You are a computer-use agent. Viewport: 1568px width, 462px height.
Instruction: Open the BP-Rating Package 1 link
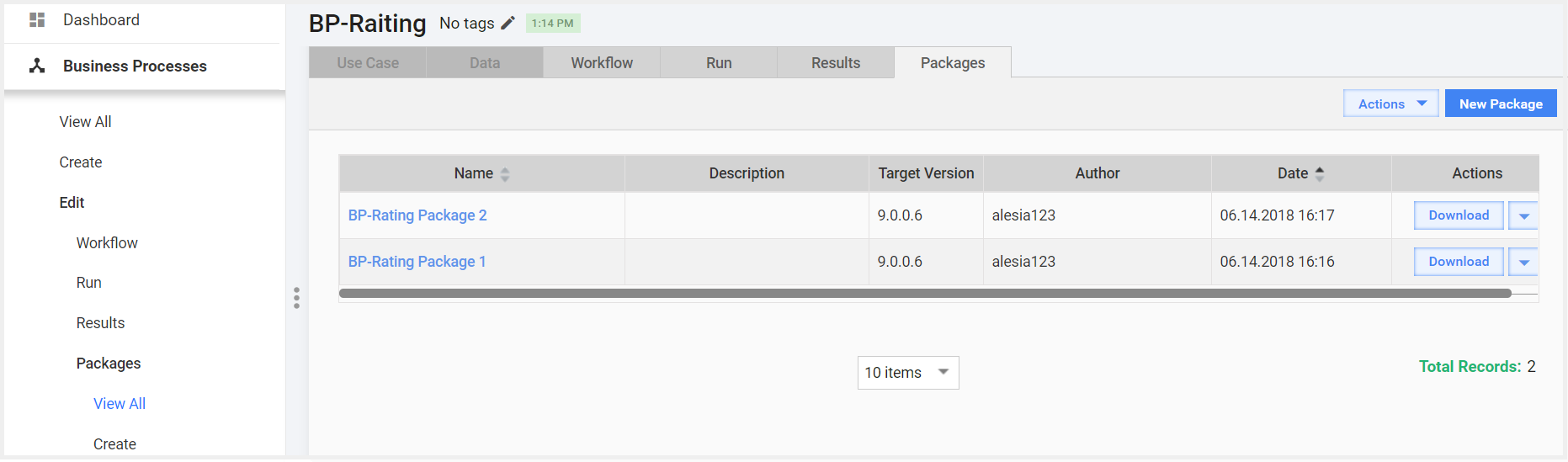point(417,262)
